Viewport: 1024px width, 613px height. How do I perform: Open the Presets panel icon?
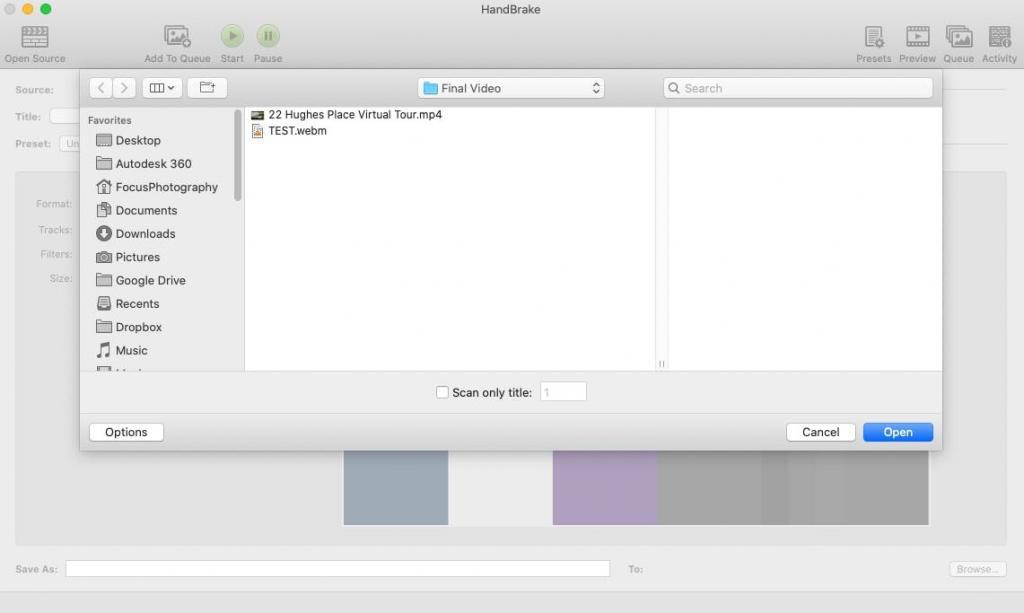click(874, 37)
